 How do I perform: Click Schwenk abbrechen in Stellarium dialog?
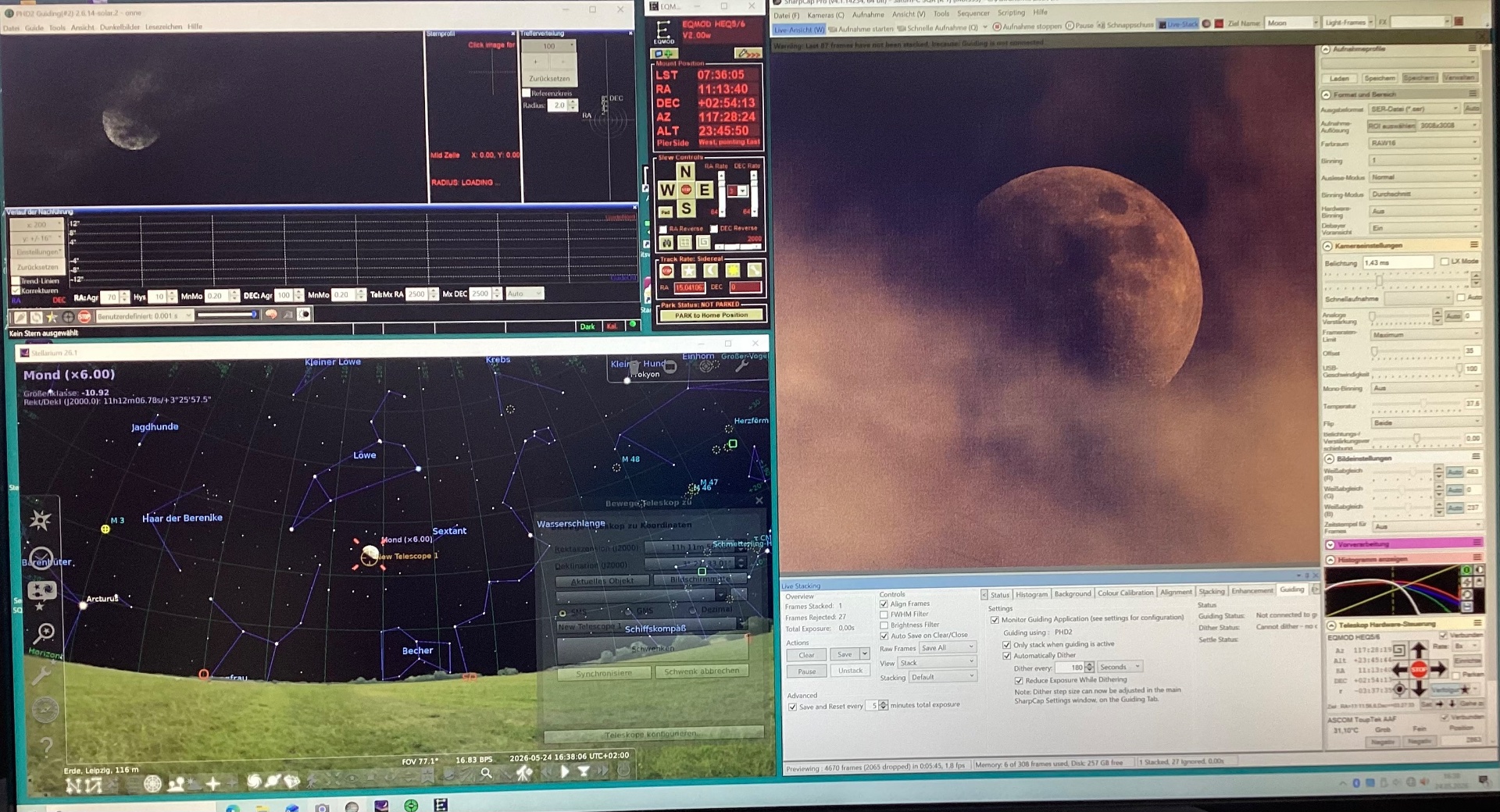(702, 671)
